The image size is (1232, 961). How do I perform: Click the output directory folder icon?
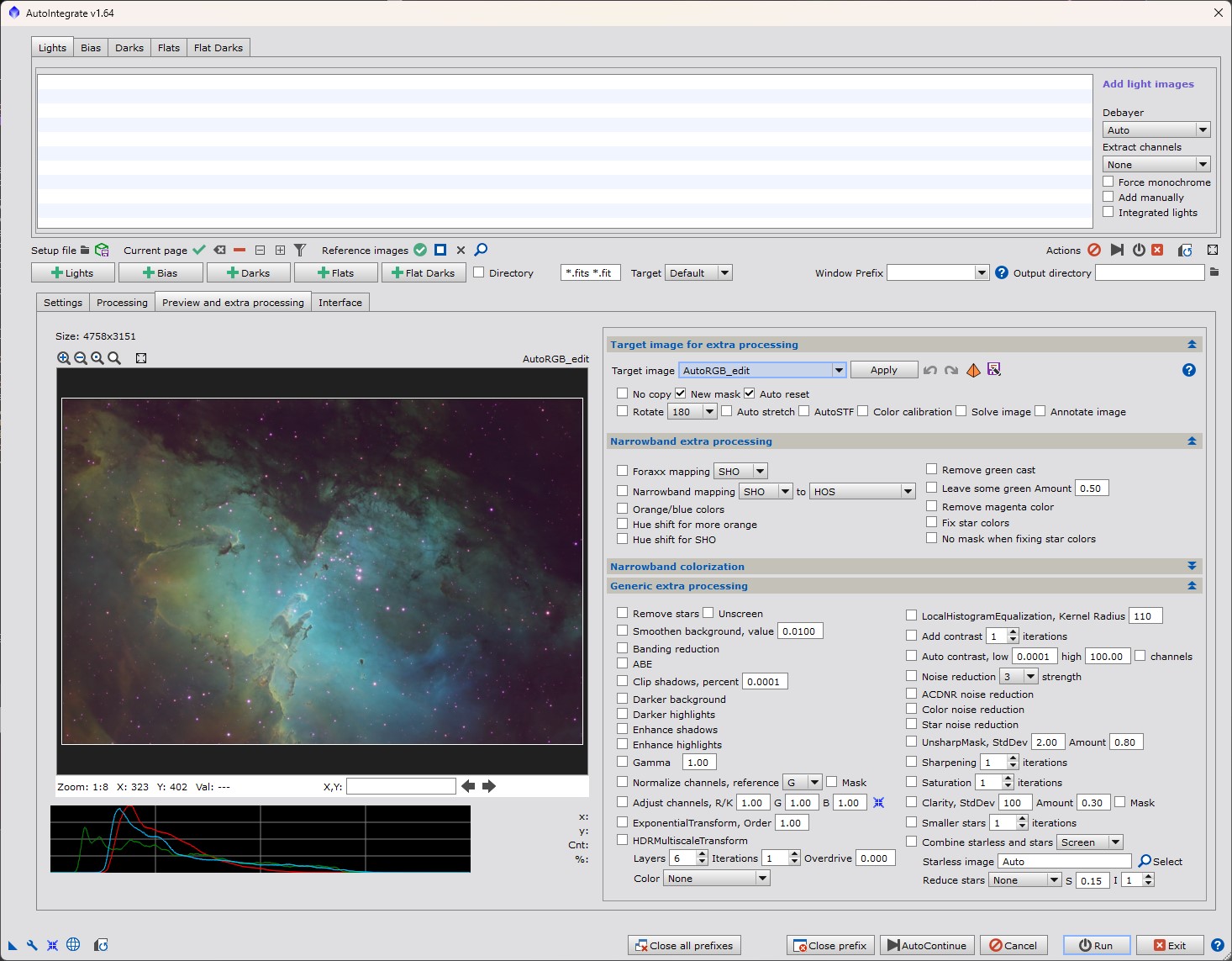point(1214,272)
